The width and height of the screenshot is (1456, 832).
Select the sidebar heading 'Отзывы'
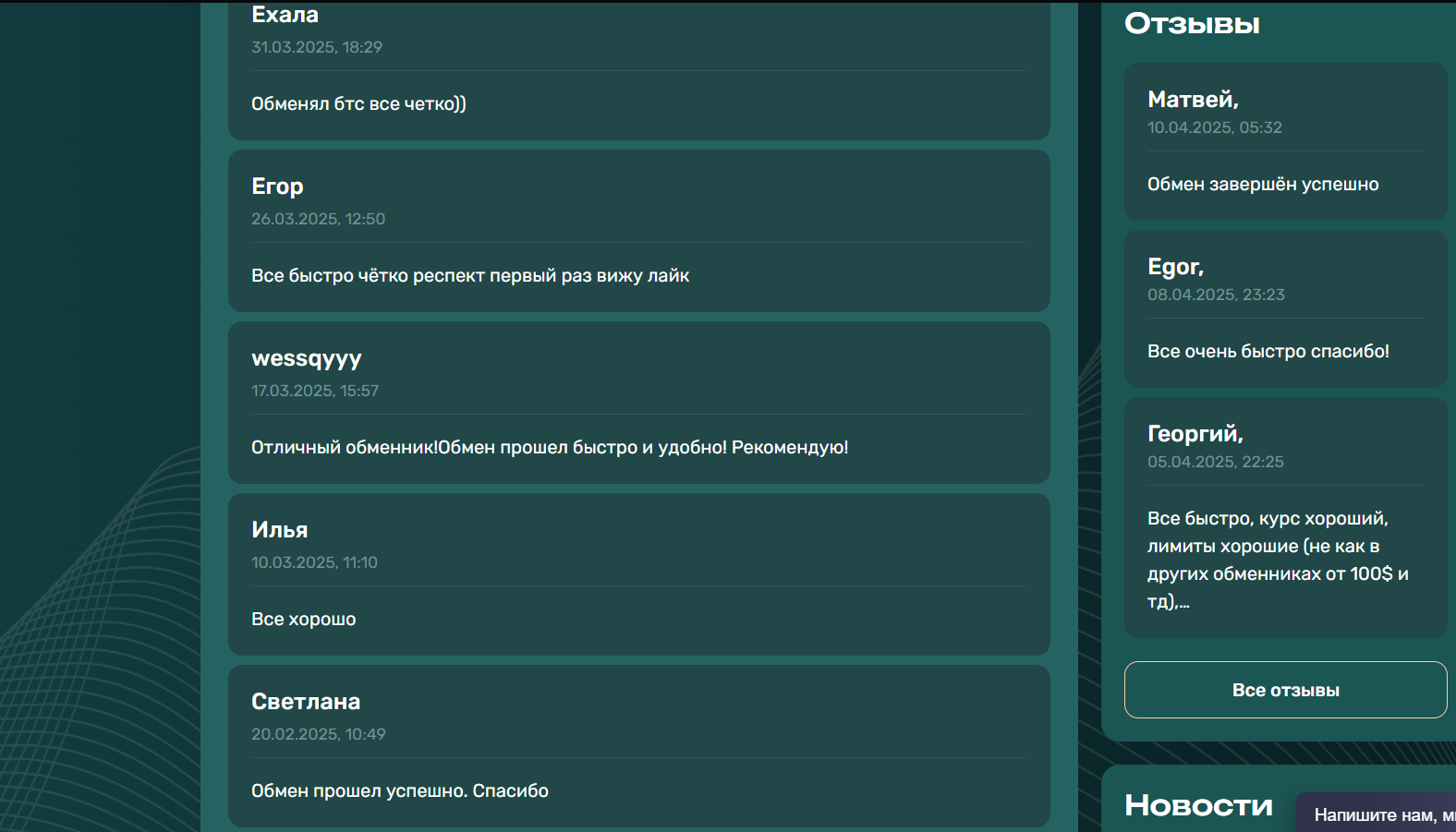1192,24
